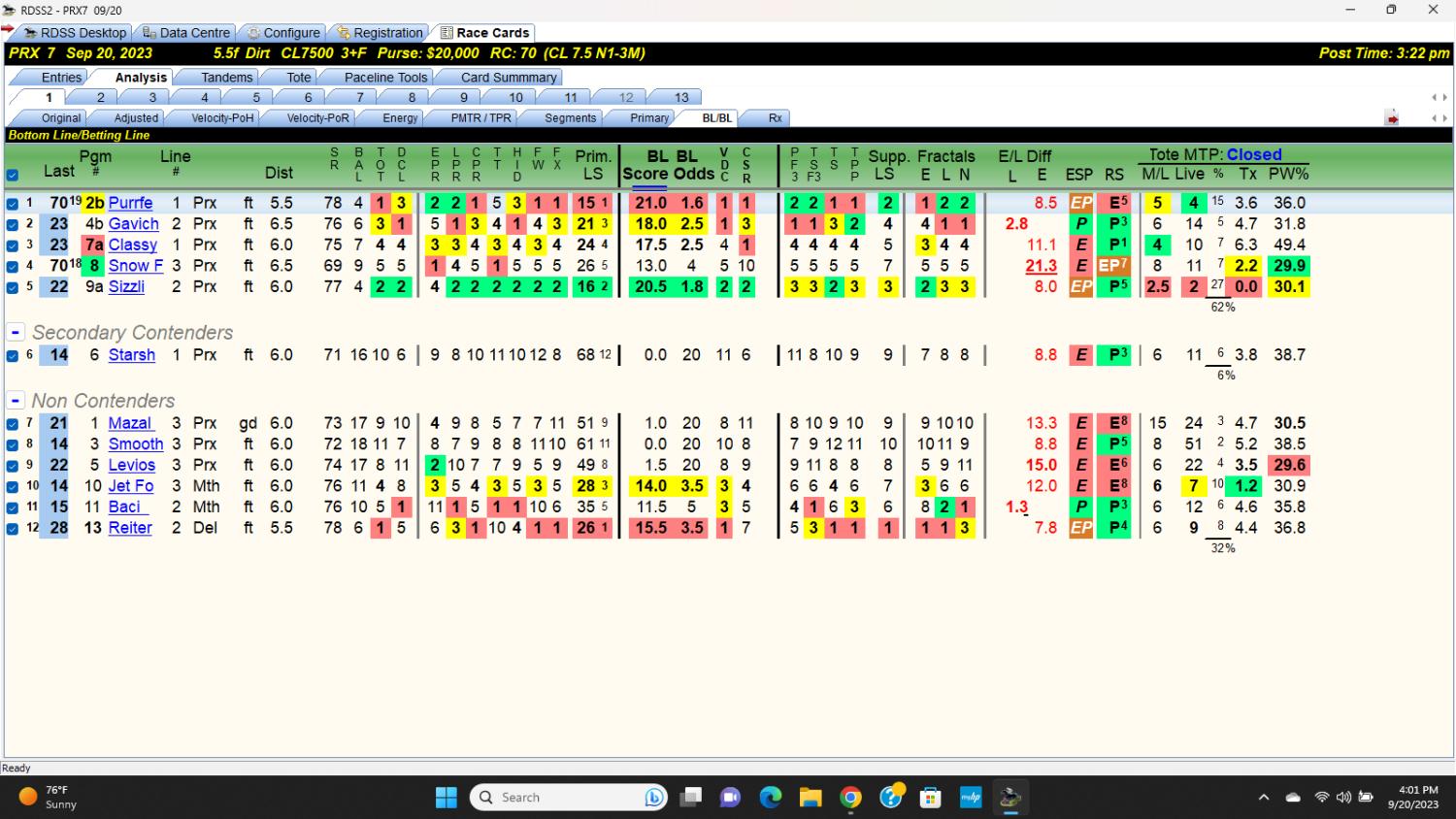Screen dimensions: 1456x819
Task: Open the myHP app on the taskbar
Action: tap(971, 798)
